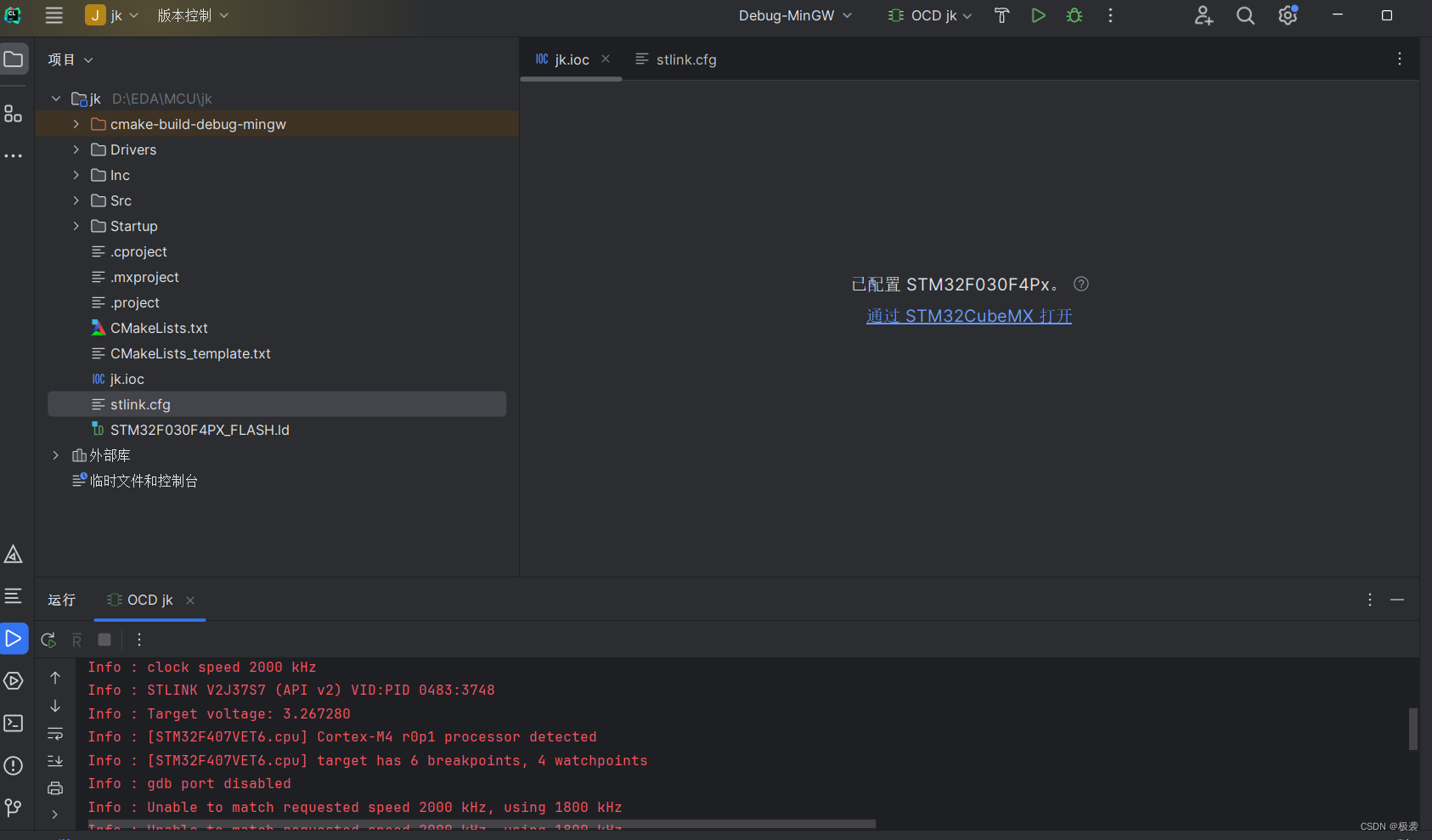1432x840 pixels.
Task: Jump up the stack trace arrow
Action: coord(55,678)
